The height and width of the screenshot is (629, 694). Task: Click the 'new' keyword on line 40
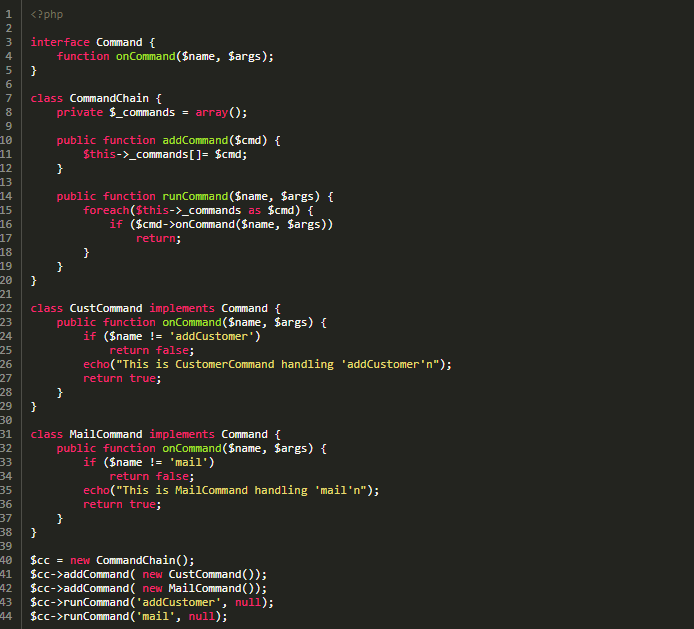tap(80, 560)
